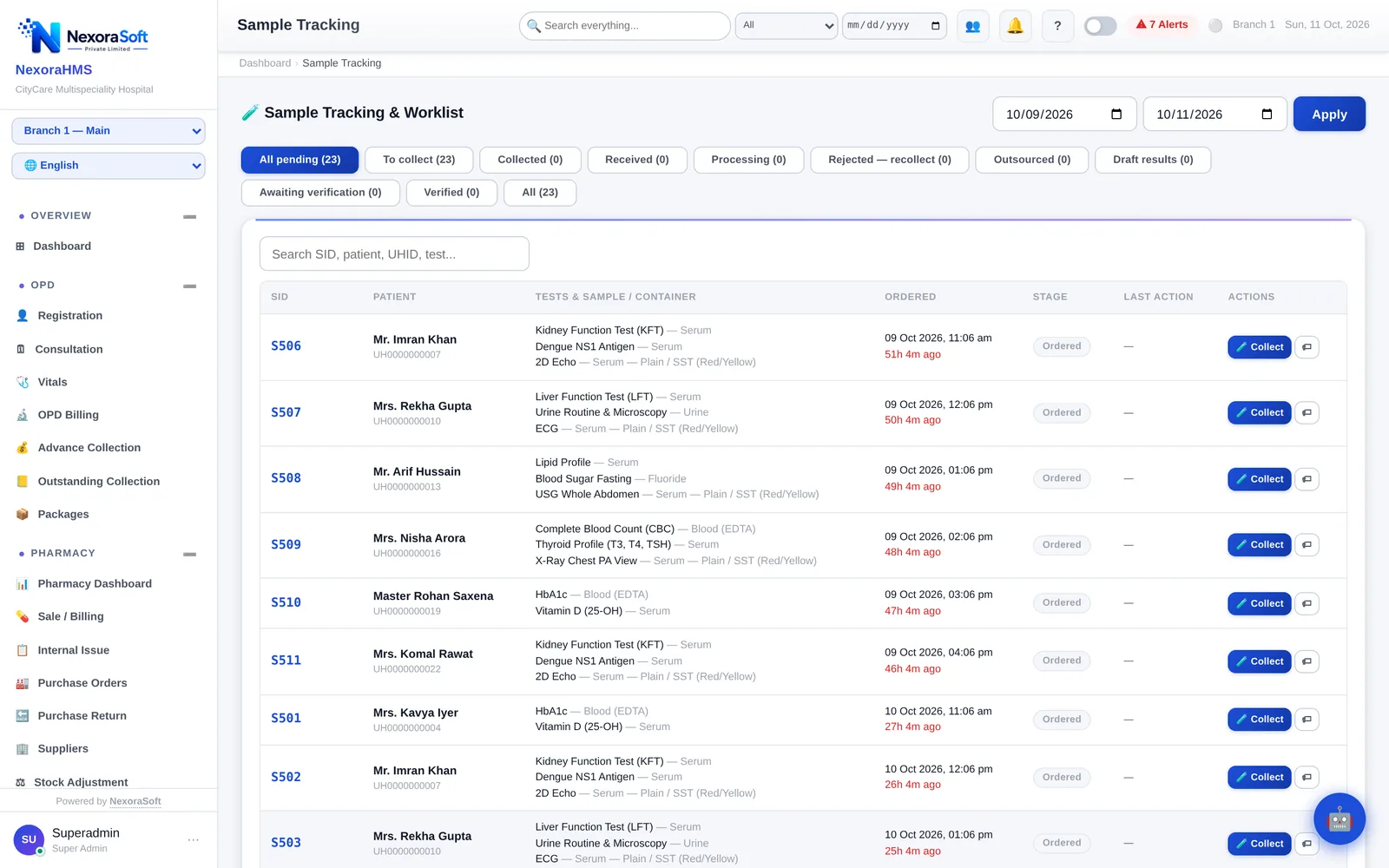Select the To collect (23) tab

[419, 160]
